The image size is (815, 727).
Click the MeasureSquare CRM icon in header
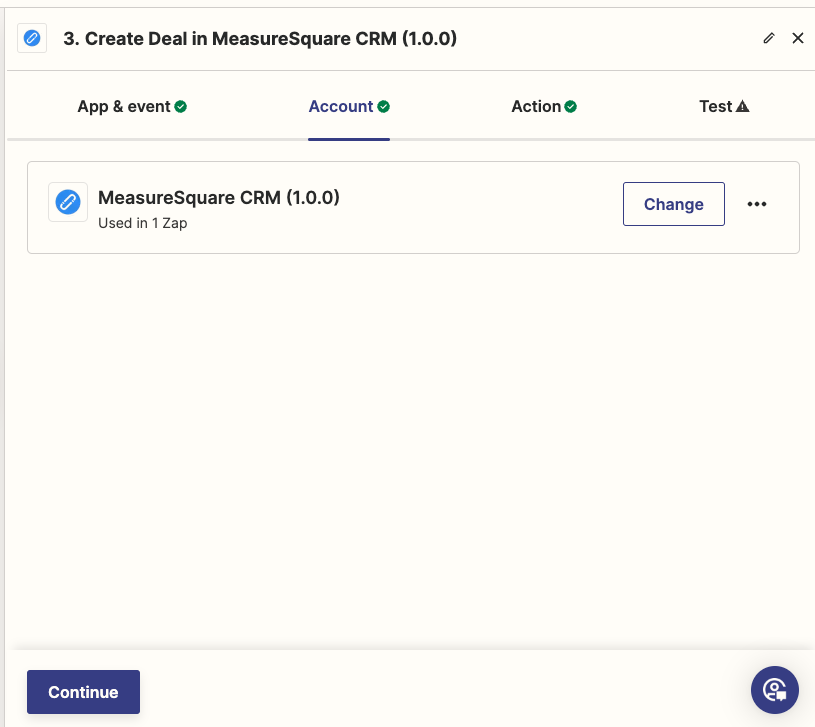point(32,38)
